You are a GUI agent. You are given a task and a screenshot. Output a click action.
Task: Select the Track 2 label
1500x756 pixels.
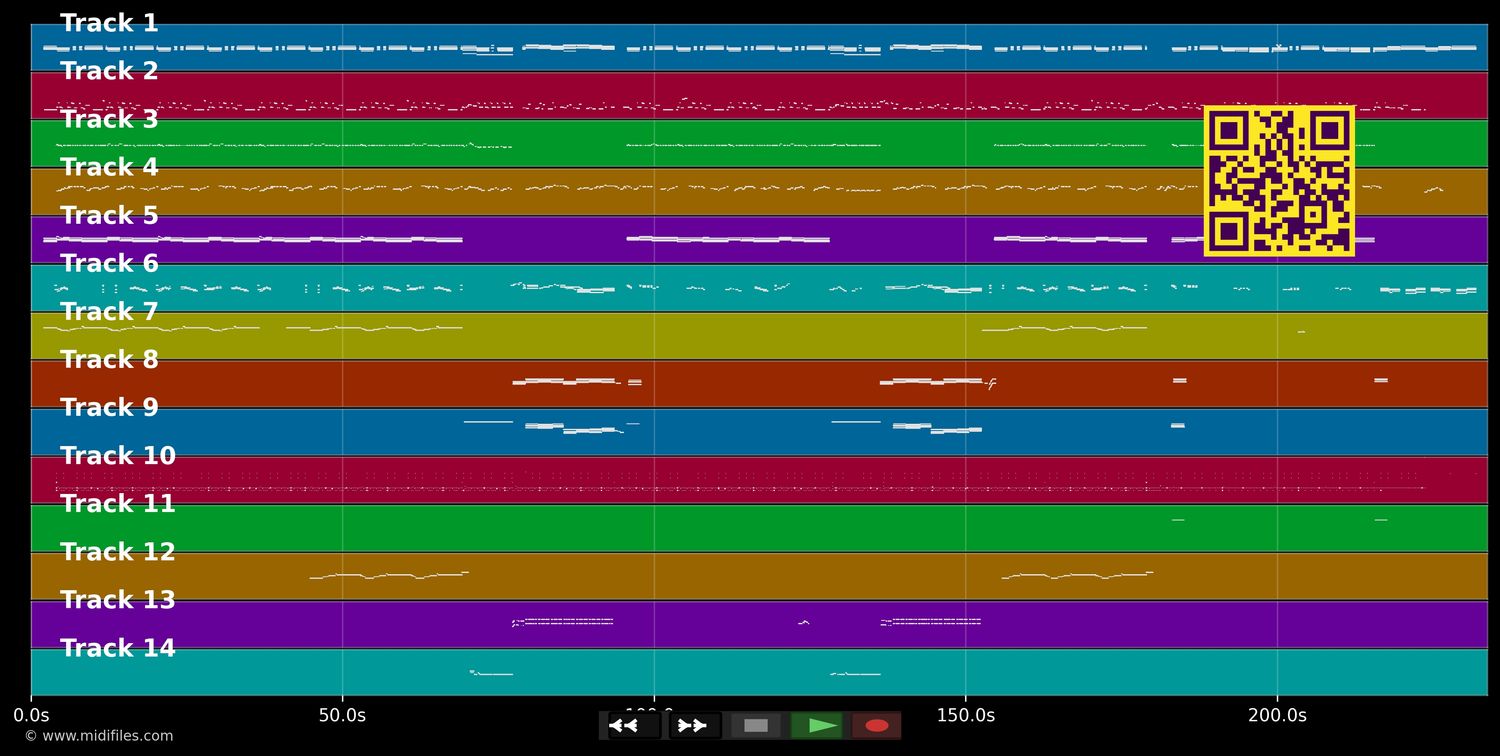(109, 71)
